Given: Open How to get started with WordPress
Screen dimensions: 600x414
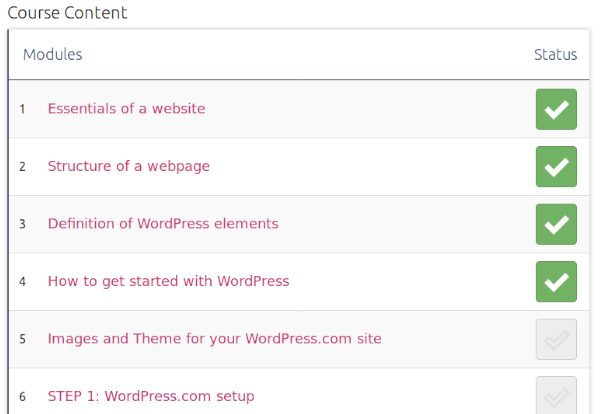Looking at the screenshot, I should coord(168,281).
